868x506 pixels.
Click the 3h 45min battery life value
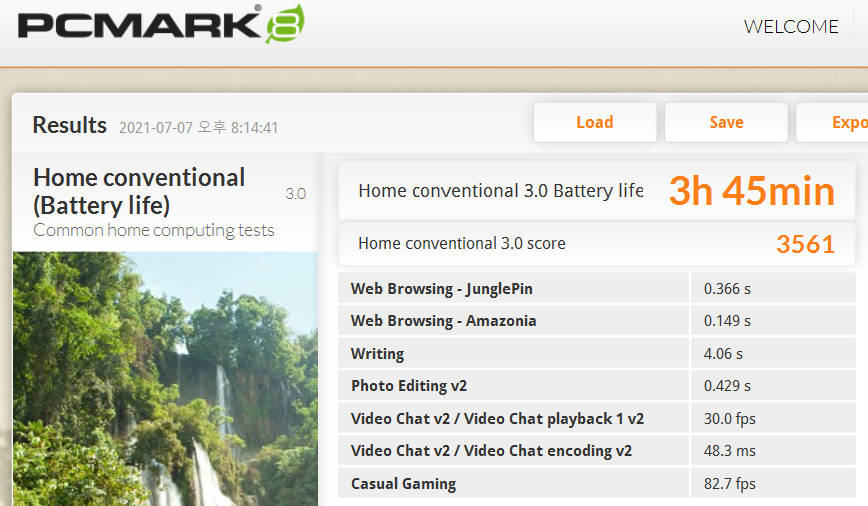(x=752, y=191)
